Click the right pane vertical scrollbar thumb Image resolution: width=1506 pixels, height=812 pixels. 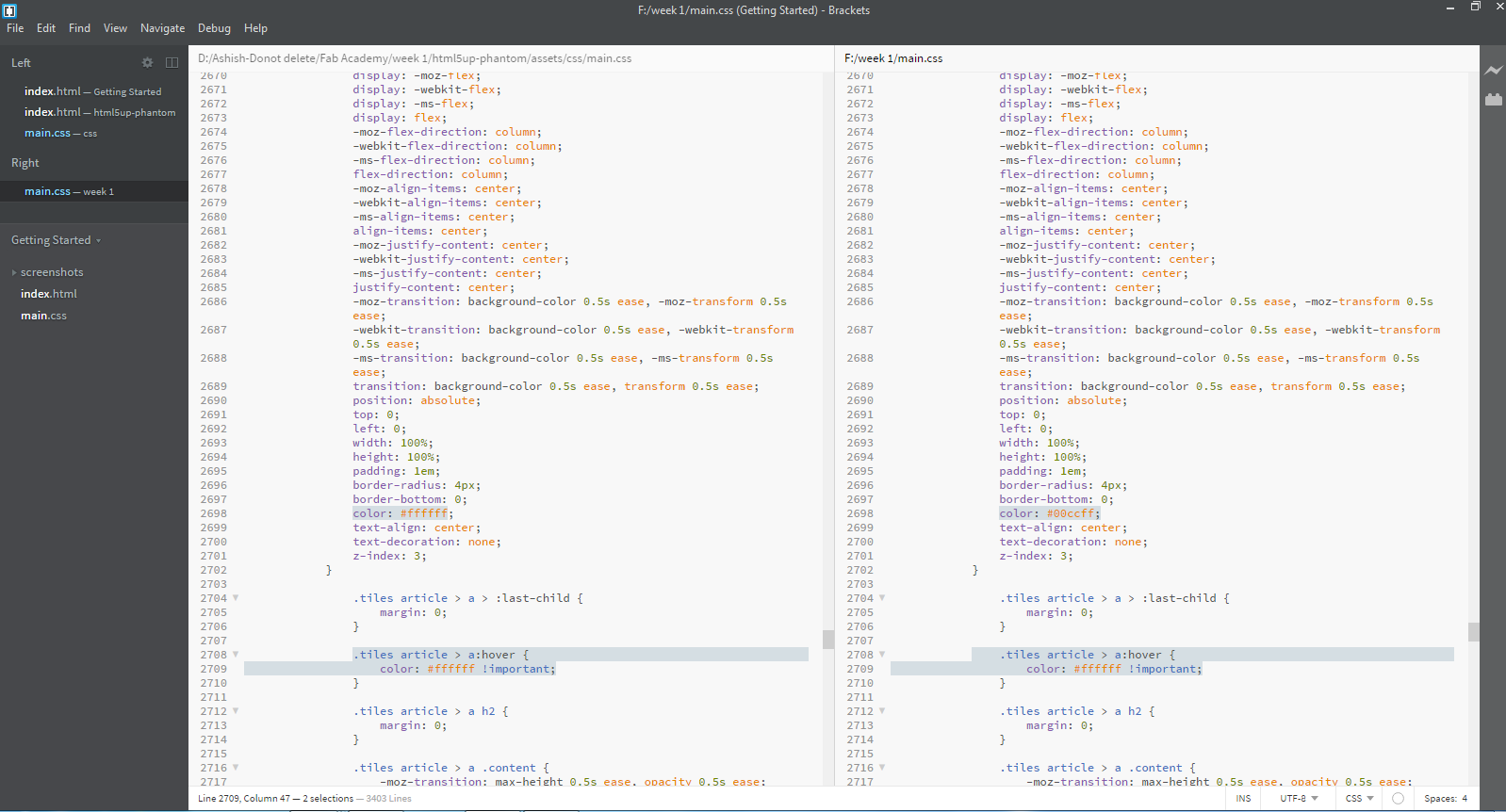click(1473, 631)
